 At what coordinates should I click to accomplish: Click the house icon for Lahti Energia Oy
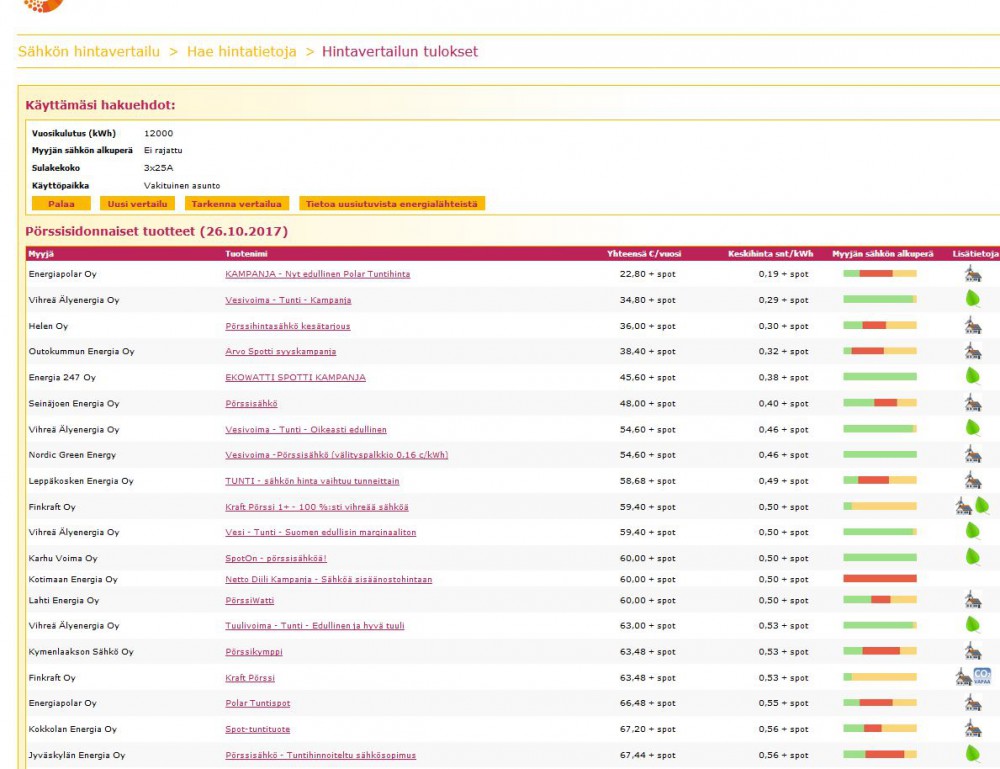[x=972, y=600]
